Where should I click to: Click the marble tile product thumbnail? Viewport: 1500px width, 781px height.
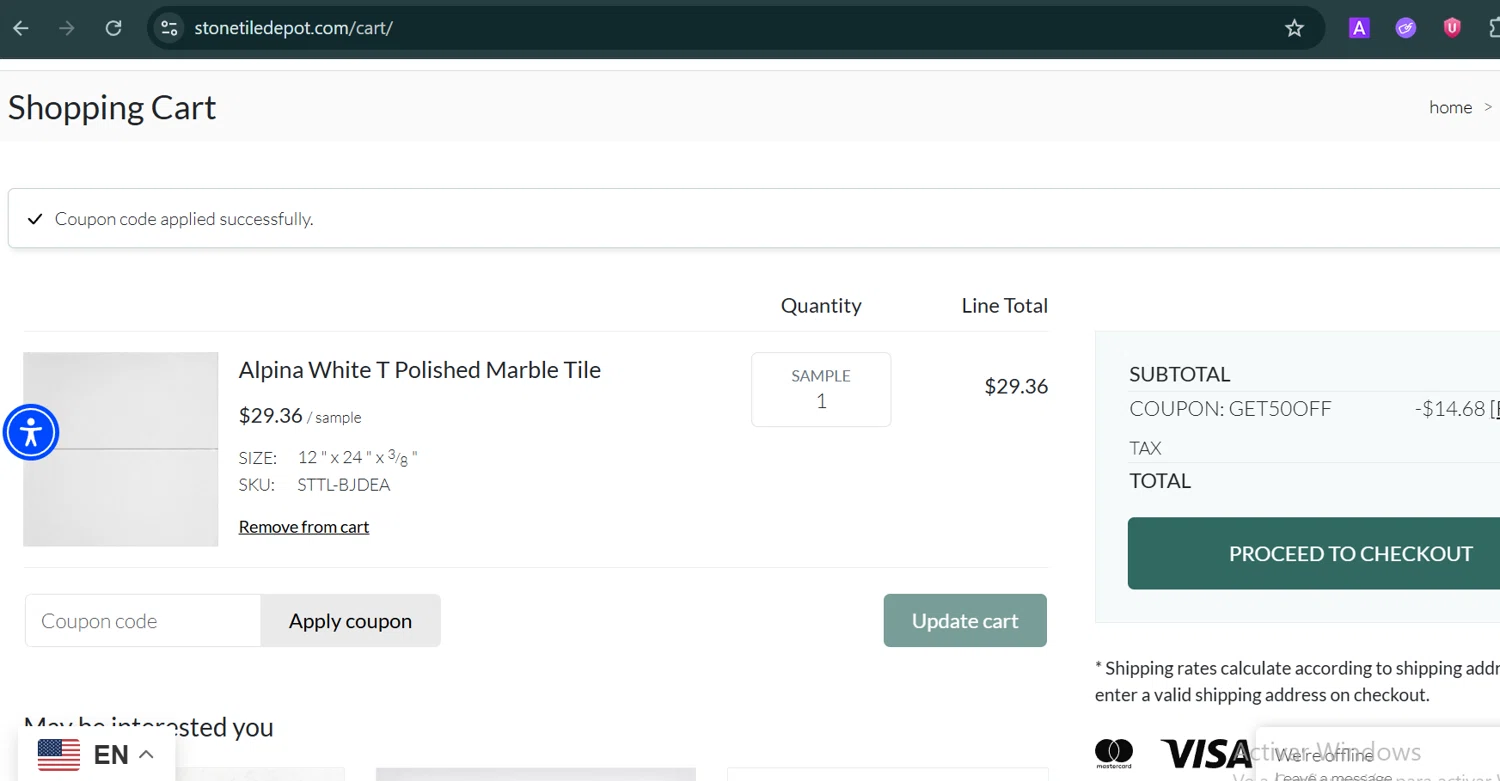click(x=121, y=449)
